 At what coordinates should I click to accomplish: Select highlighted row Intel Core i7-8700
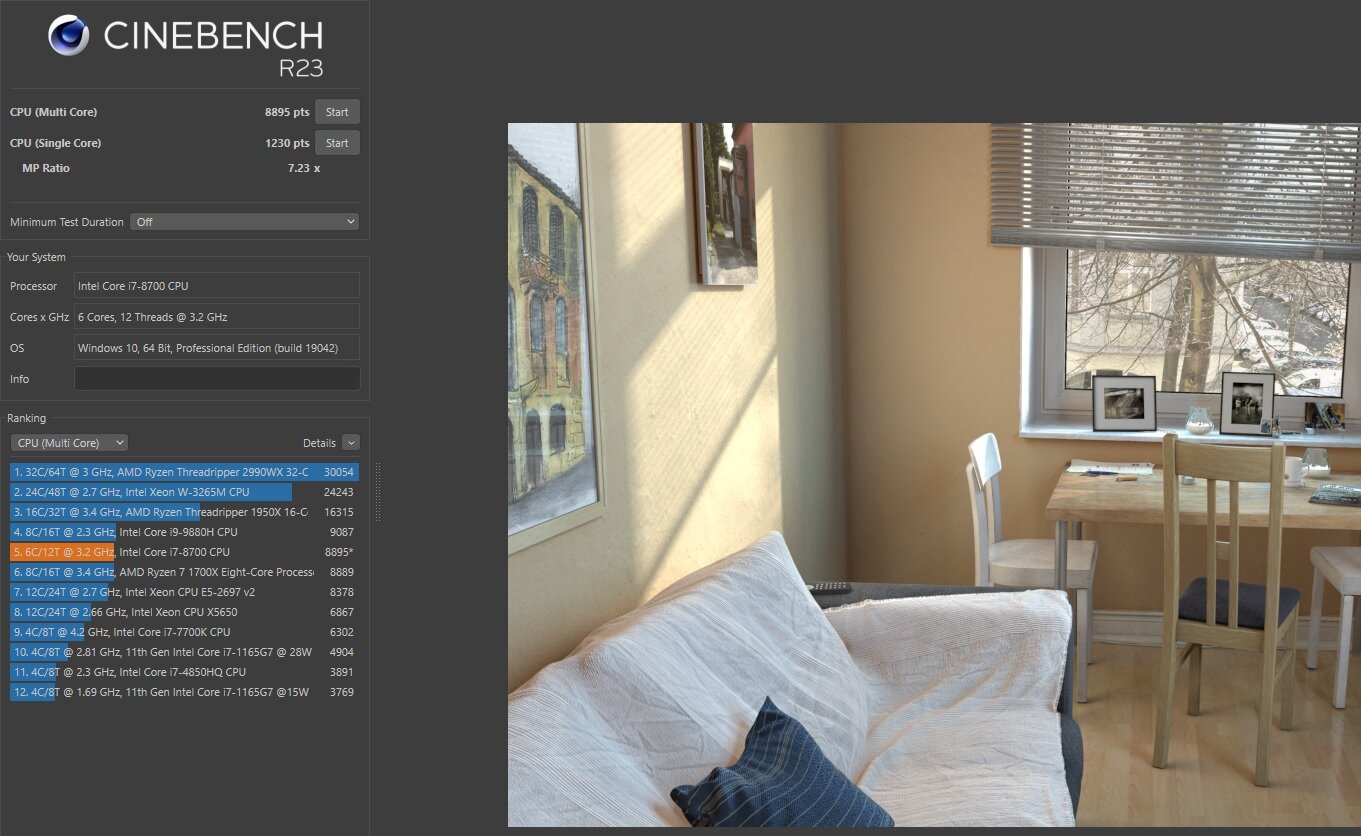coord(184,552)
